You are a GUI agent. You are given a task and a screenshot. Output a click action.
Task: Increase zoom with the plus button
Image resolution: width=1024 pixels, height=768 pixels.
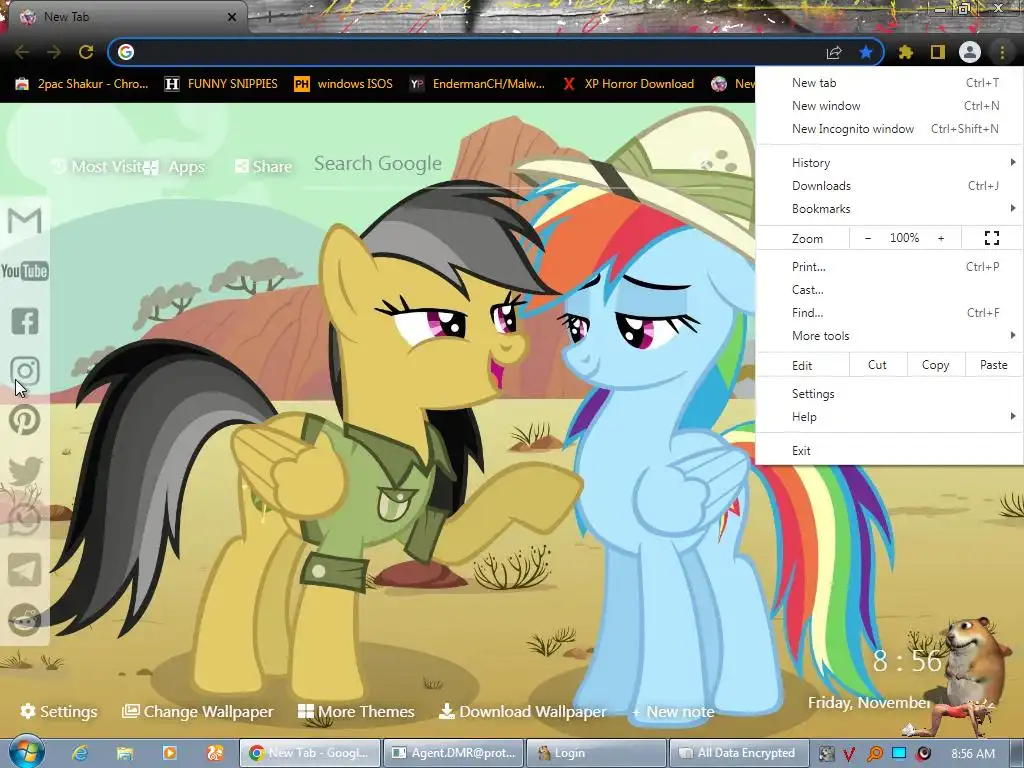[941, 238]
